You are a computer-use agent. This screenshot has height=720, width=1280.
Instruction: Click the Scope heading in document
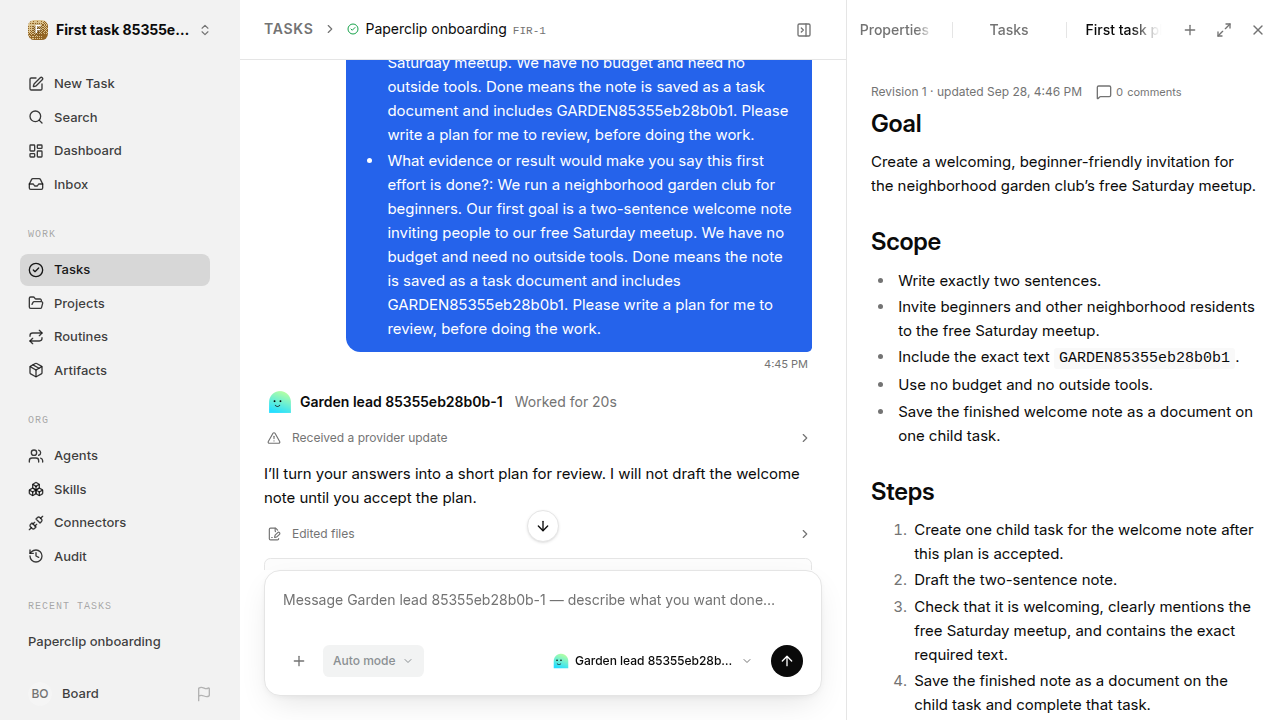pyautogui.click(x=905, y=242)
